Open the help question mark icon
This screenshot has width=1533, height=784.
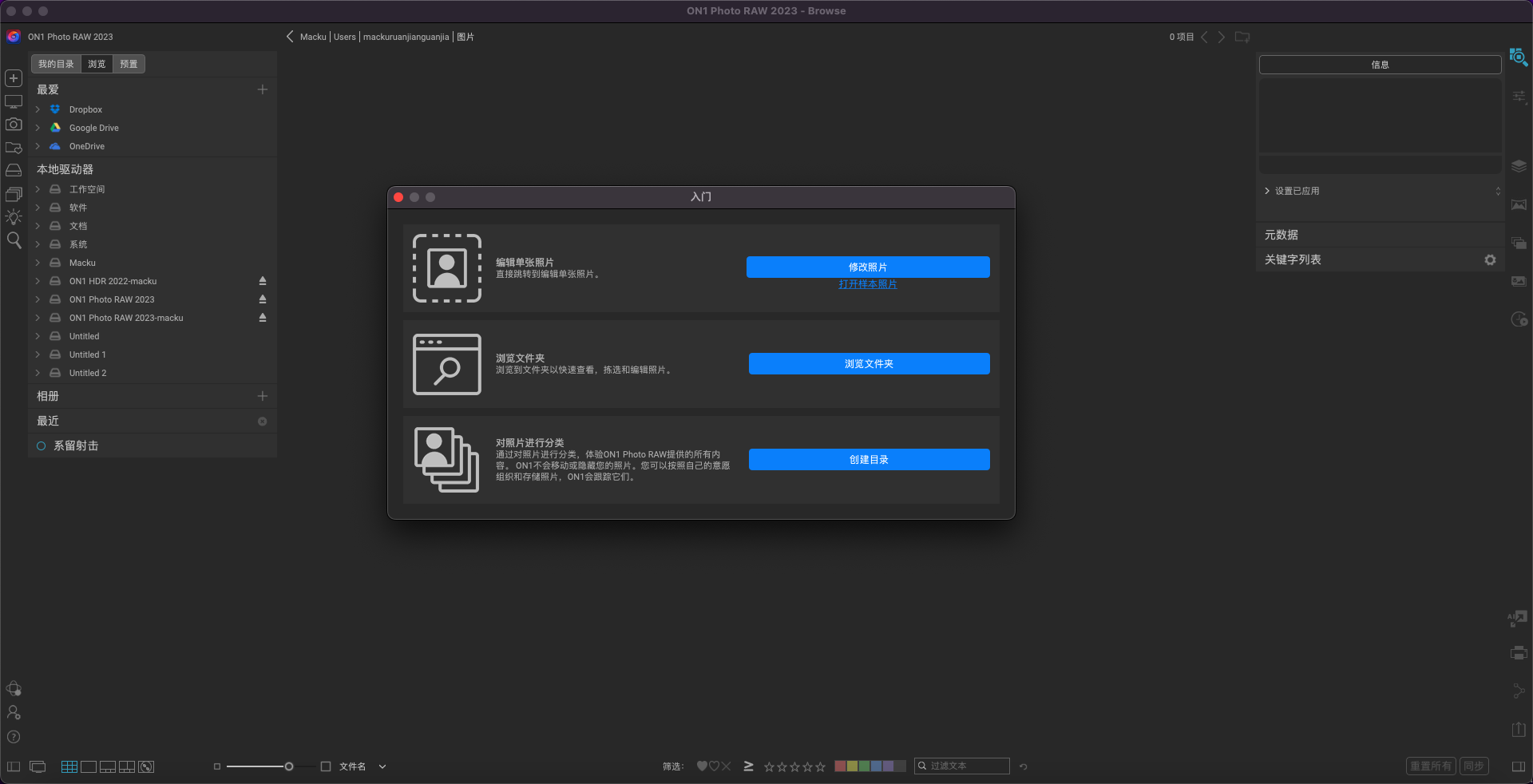coord(14,737)
